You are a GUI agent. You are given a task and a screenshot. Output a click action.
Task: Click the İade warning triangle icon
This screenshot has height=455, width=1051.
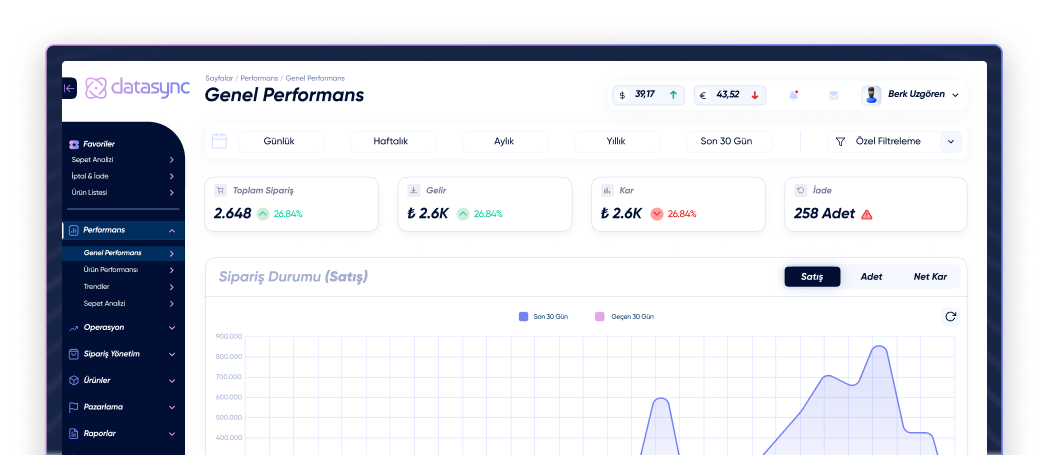coord(867,214)
